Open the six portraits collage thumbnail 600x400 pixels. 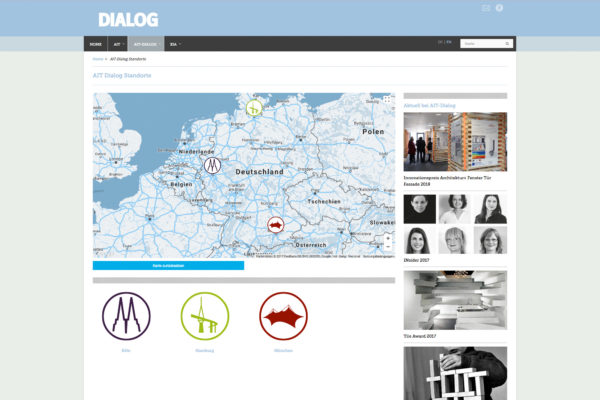coord(455,224)
